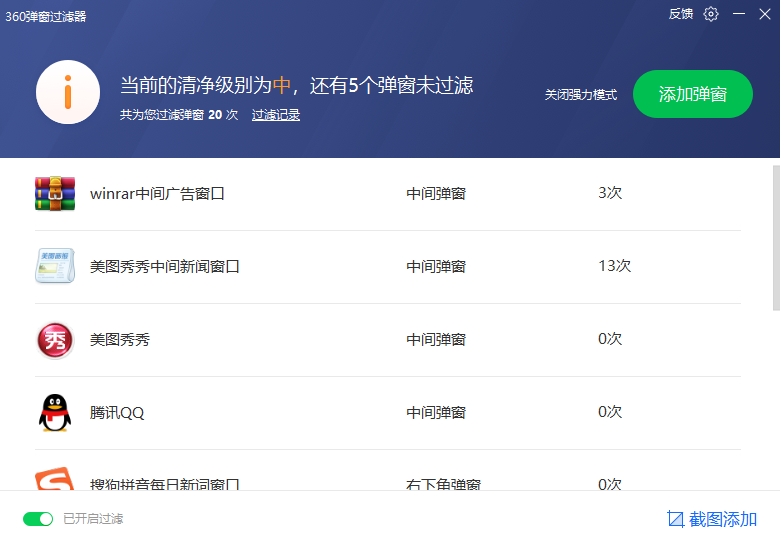
Task: Minimize the 360弹窗过滤器 window
Action: (x=739, y=14)
